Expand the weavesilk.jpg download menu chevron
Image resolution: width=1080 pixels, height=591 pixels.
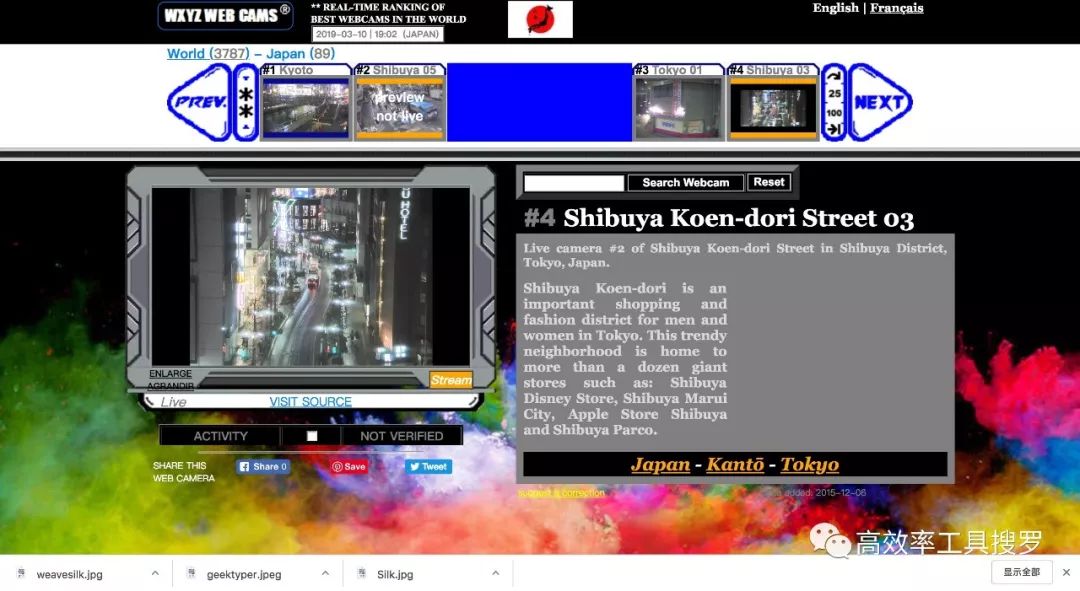155,573
